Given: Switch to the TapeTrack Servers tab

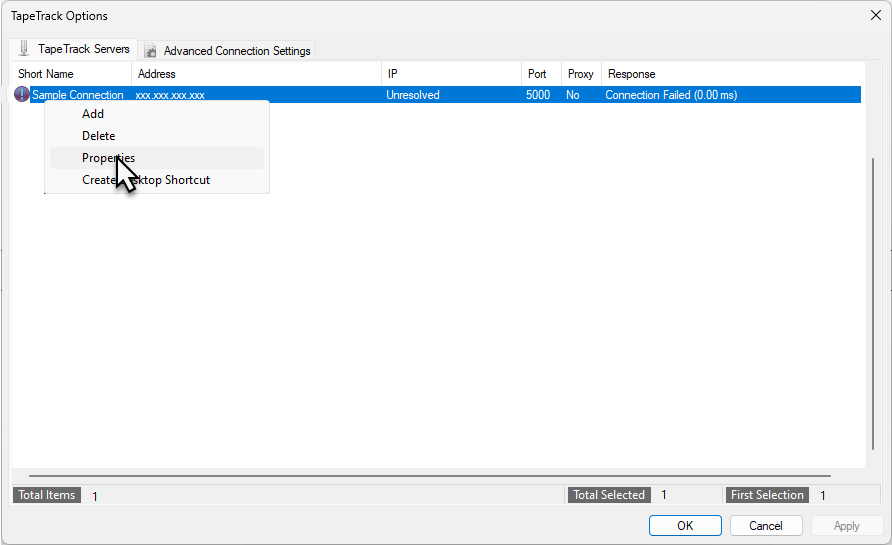Looking at the screenshot, I should pyautogui.click(x=73, y=49).
